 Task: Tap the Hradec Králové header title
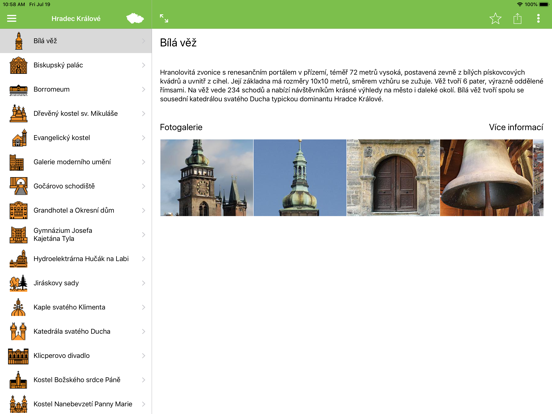click(x=76, y=19)
